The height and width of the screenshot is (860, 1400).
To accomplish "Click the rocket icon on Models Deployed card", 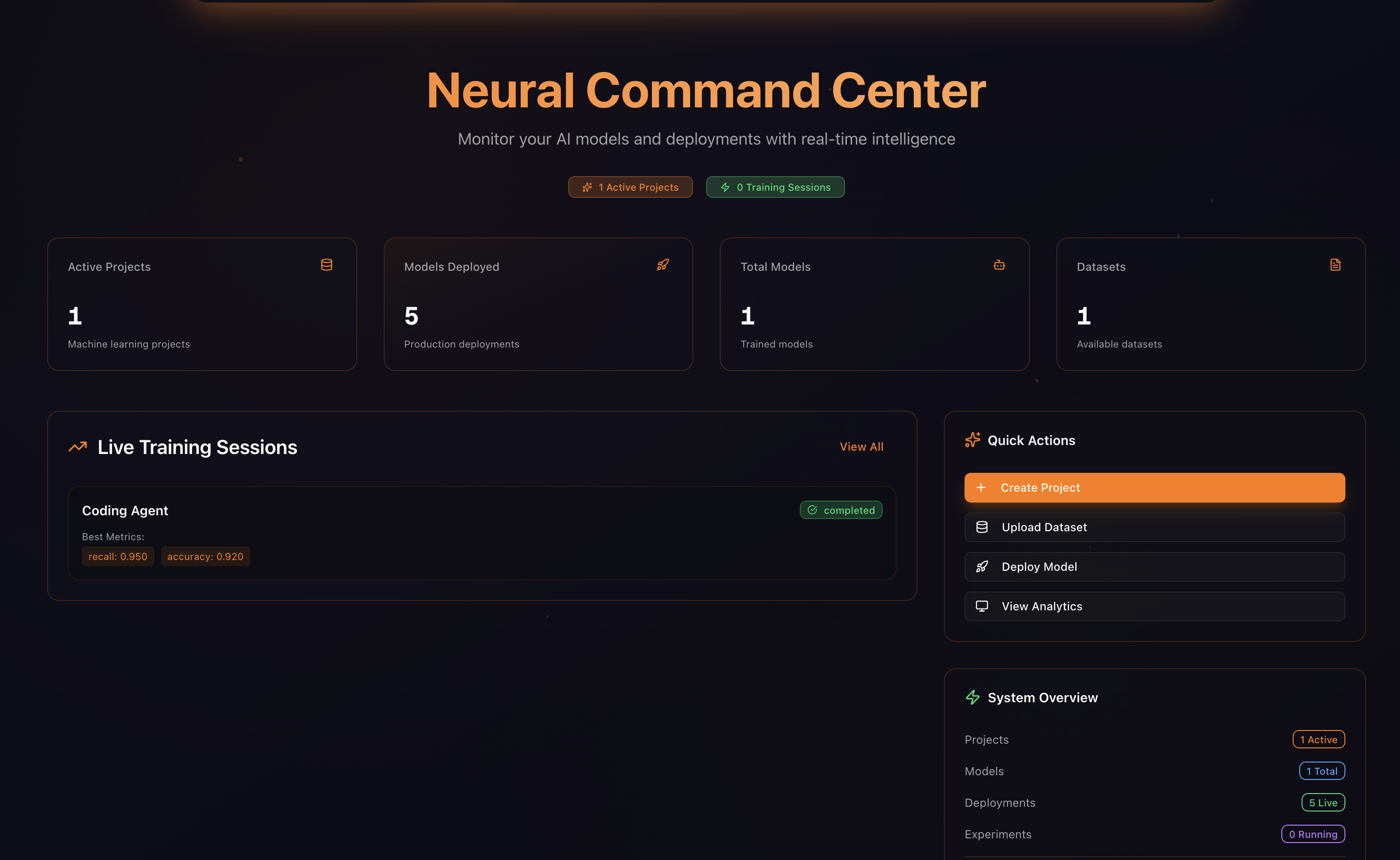I will (x=663, y=265).
